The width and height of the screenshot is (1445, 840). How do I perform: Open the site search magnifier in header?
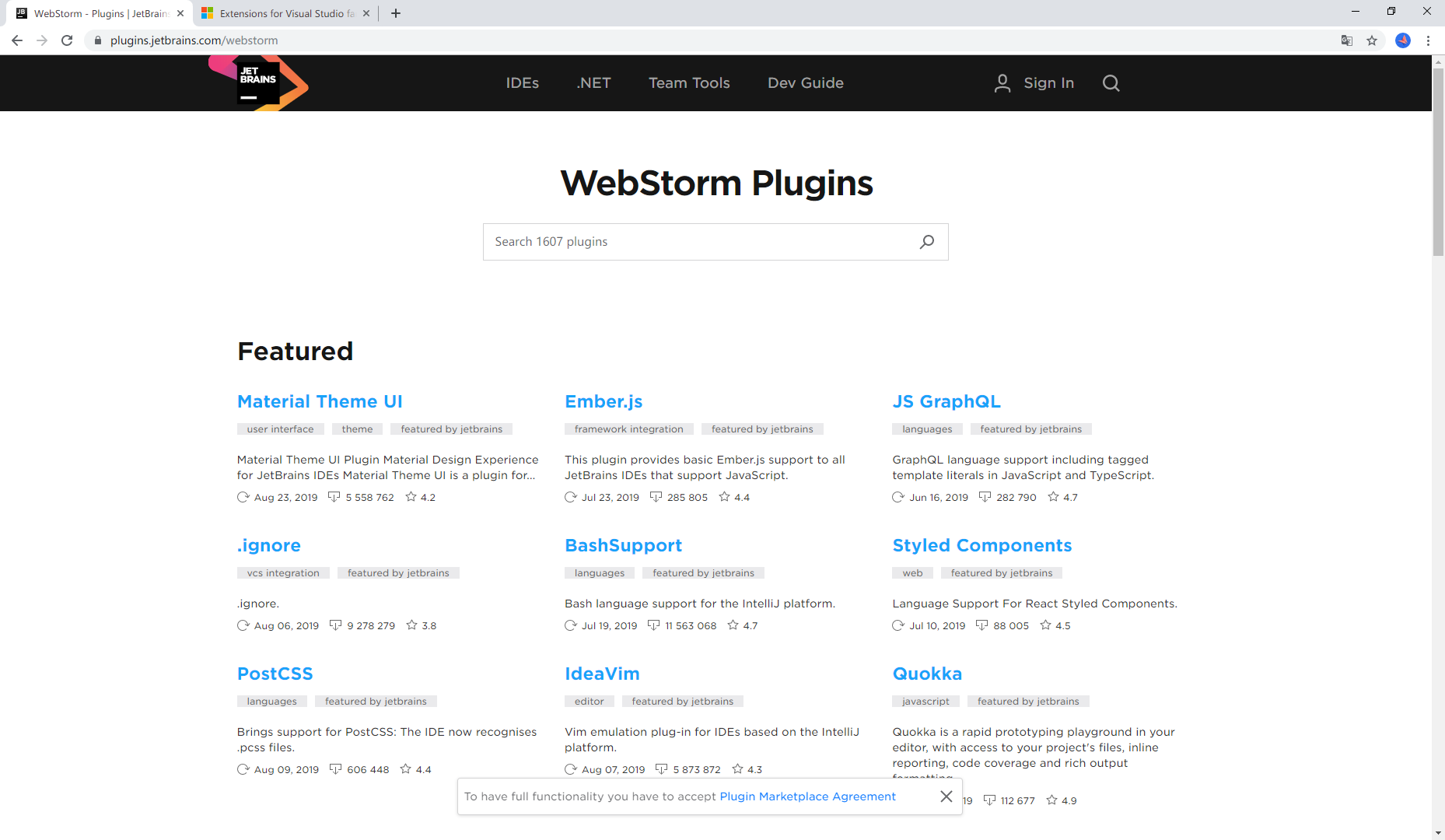pyautogui.click(x=1111, y=83)
